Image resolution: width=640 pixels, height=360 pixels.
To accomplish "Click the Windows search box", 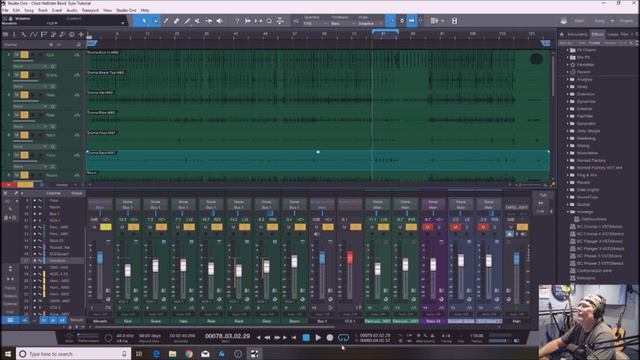I will [x=73, y=354].
